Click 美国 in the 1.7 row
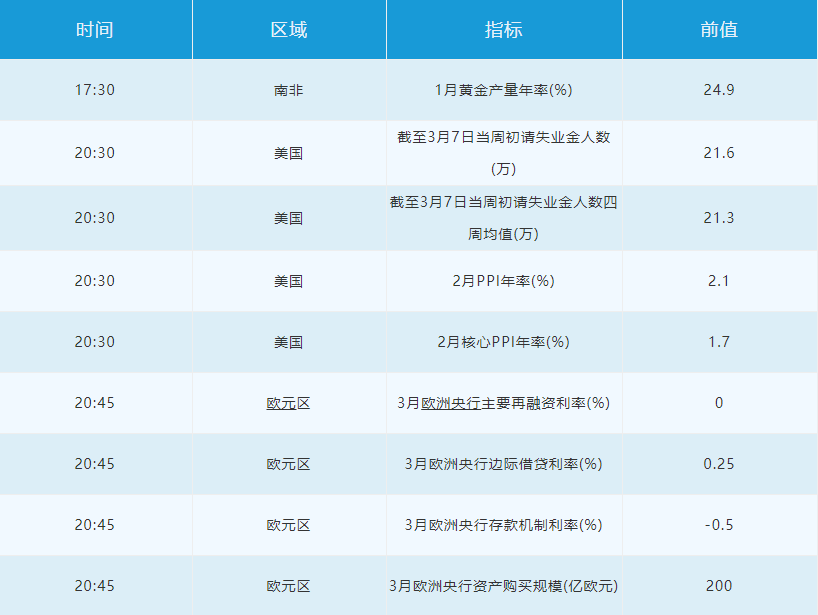Screen dimensions: 818x615 click(x=288, y=342)
